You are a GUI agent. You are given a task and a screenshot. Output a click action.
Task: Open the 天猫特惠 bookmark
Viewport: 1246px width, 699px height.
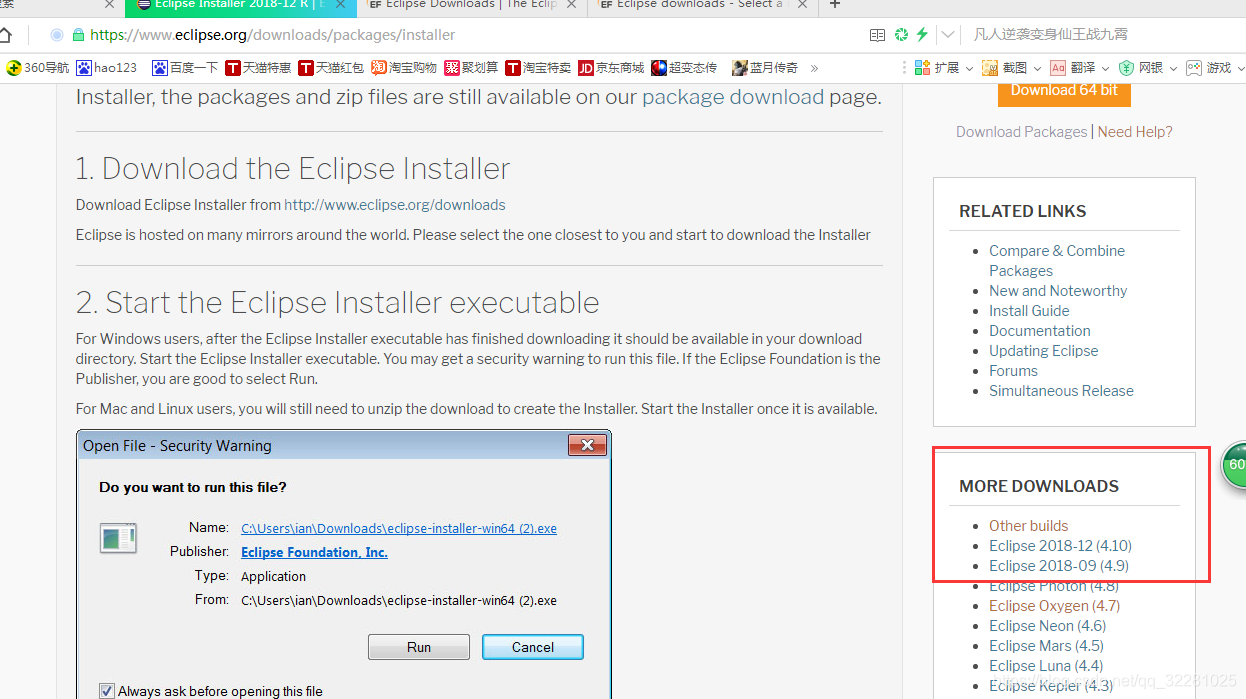tap(258, 68)
